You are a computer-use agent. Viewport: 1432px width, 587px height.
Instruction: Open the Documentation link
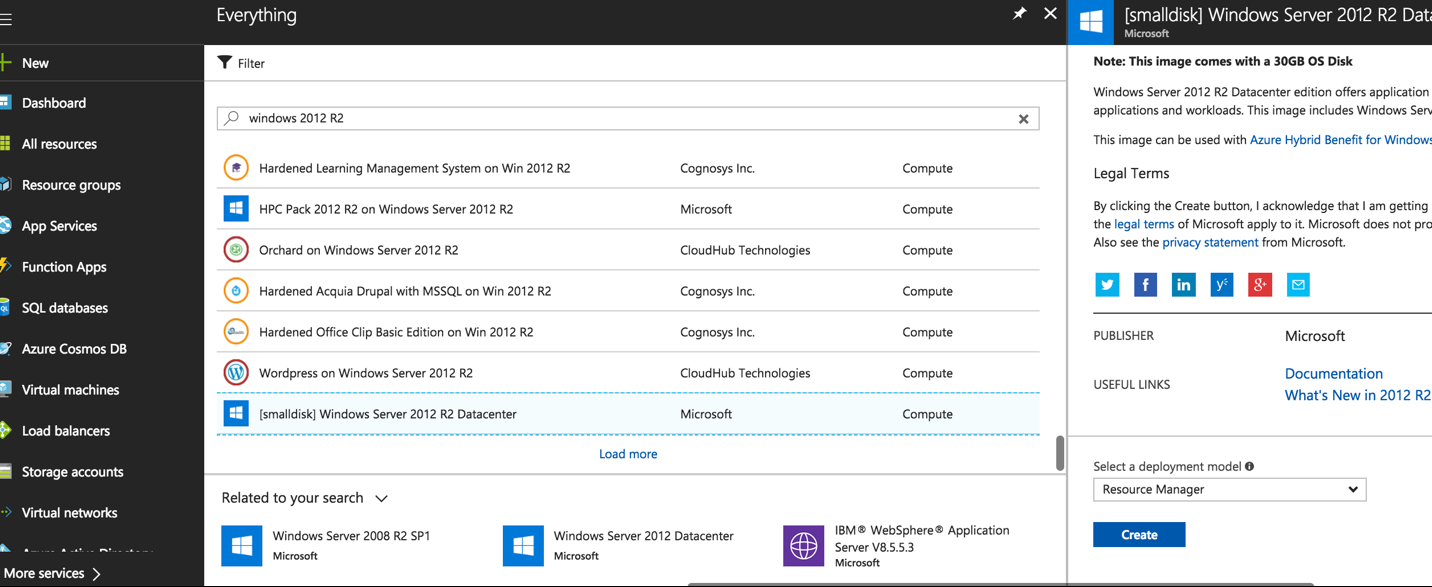coord(1333,373)
